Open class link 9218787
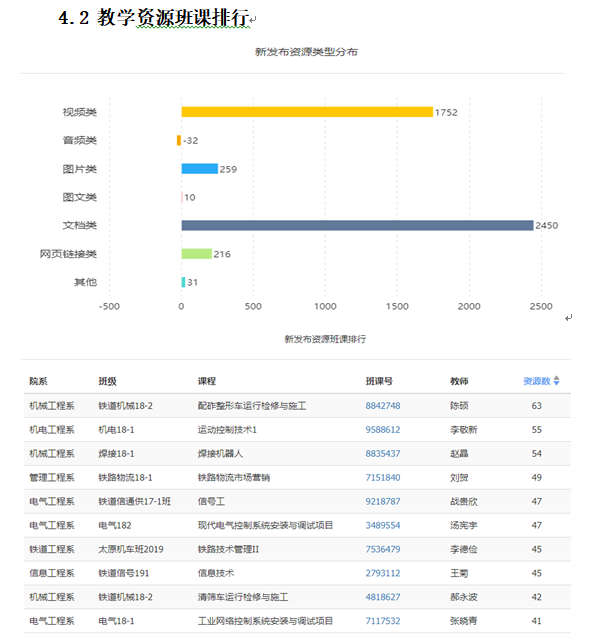Viewport: 600px width, 636px height. (x=383, y=502)
